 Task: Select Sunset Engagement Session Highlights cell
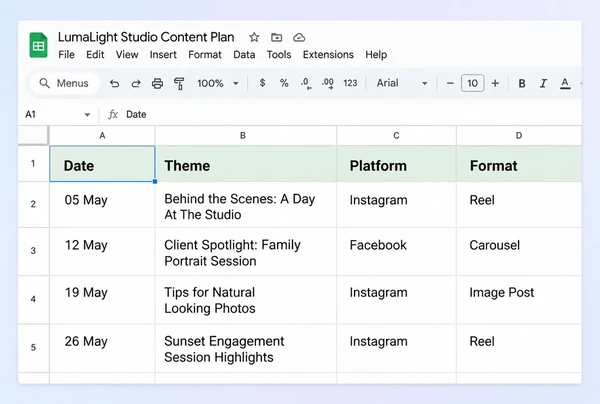coord(246,348)
